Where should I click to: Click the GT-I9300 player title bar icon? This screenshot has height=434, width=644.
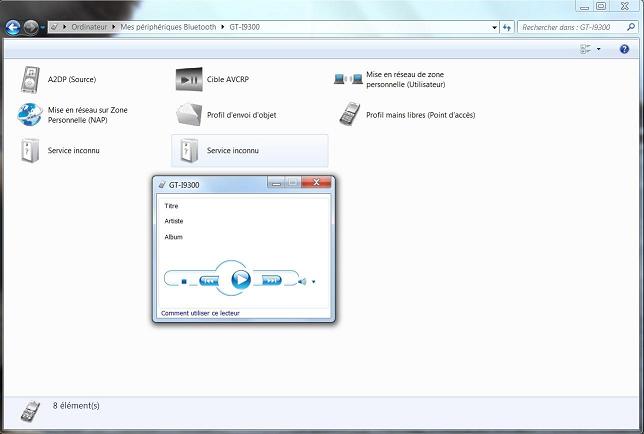pyautogui.click(x=162, y=185)
